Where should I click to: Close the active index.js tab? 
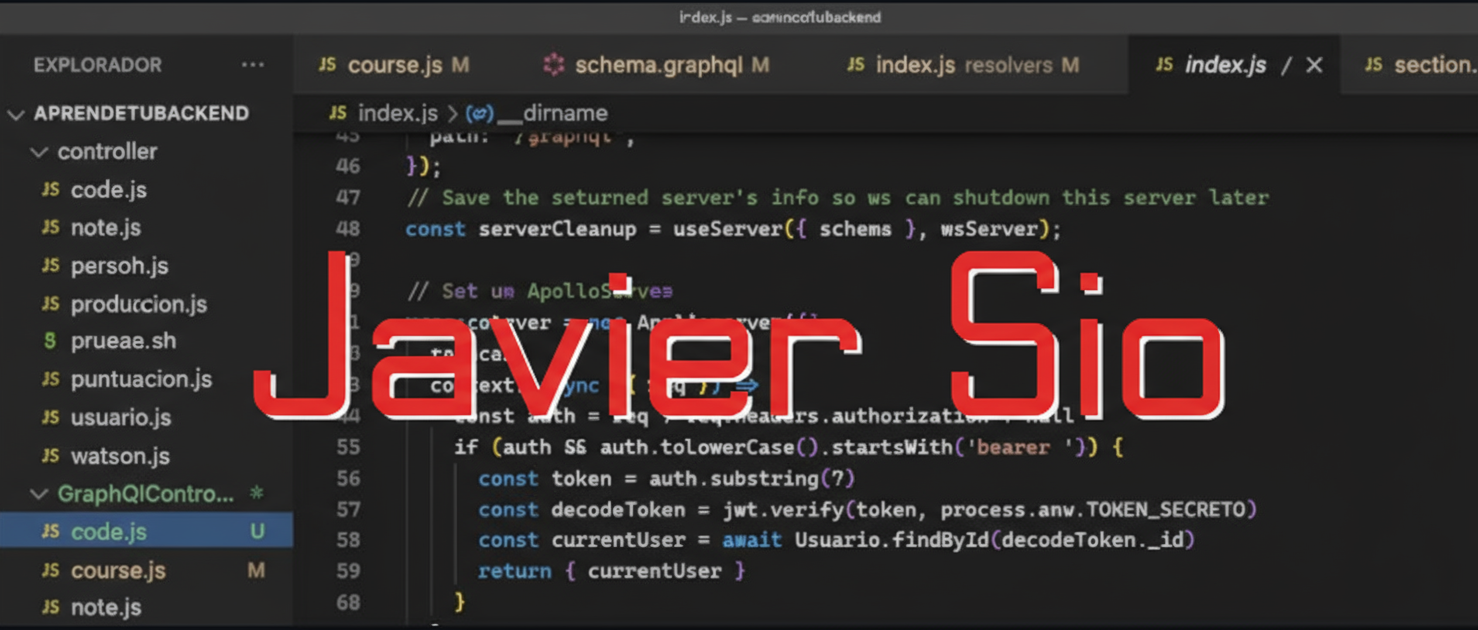coord(1314,65)
